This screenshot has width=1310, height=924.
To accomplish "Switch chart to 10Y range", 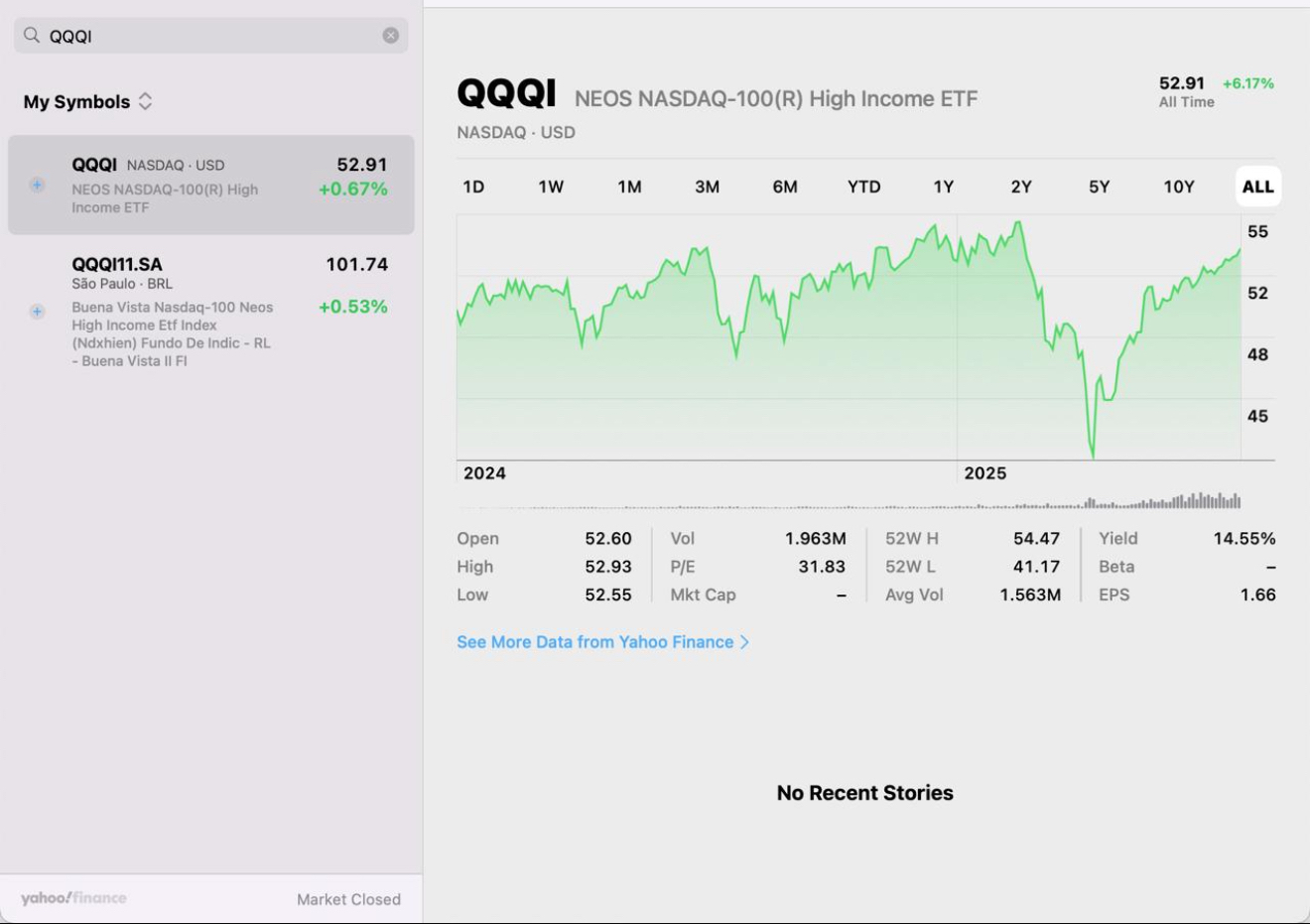I will (x=1179, y=187).
